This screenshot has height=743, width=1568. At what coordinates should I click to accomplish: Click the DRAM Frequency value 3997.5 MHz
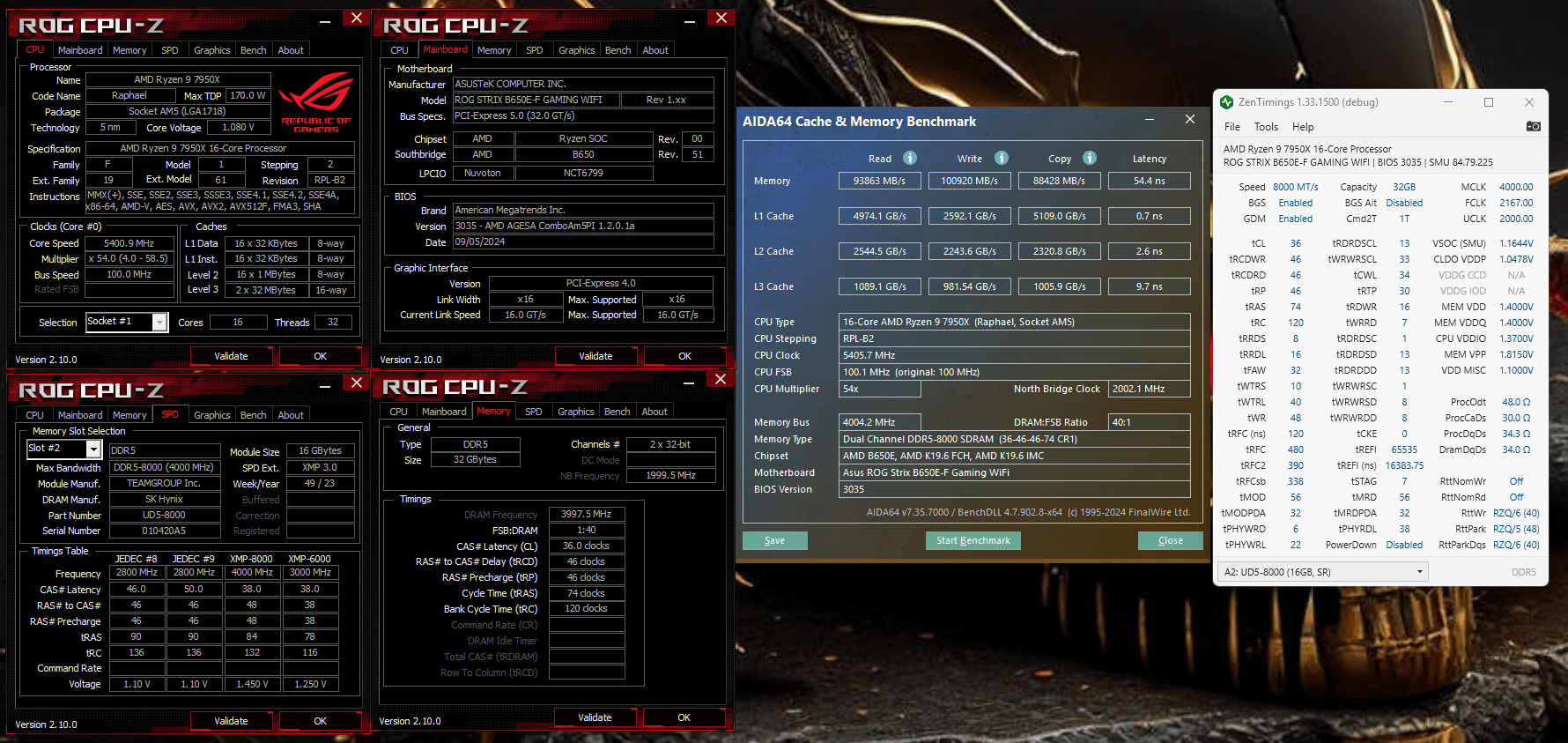tap(587, 514)
